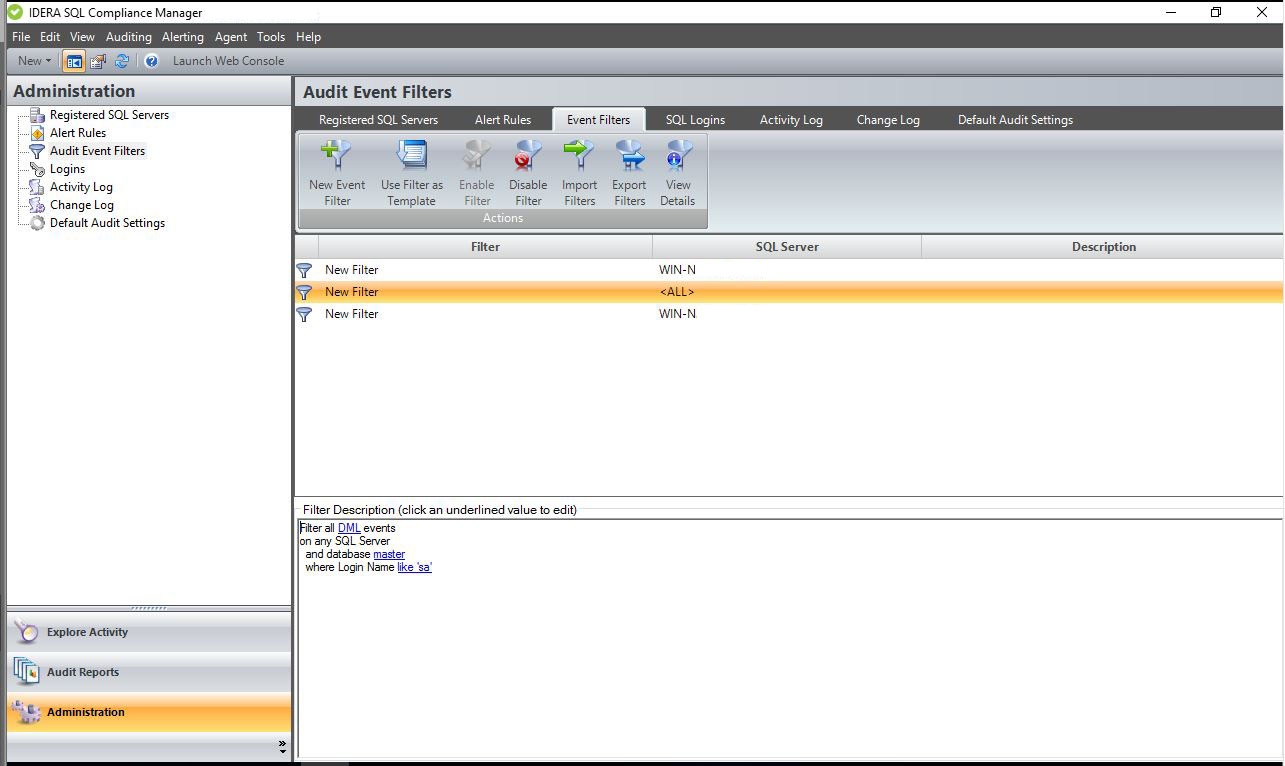1285x766 pixels.
Task: Click the Import Filters icon
Action: (579, 156)
